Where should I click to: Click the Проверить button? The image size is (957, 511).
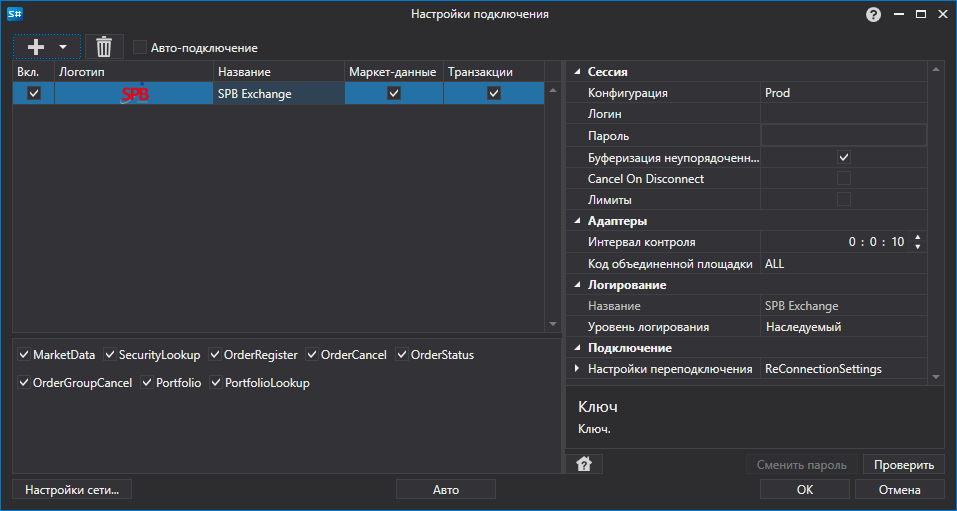pos(904,465)
